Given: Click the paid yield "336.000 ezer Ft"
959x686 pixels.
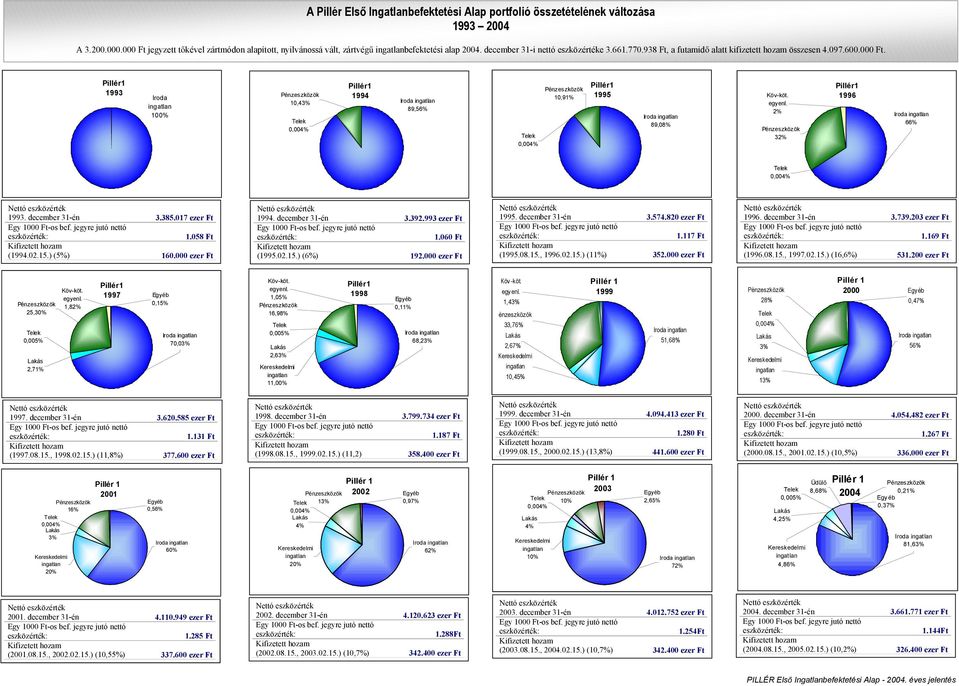Looking at the screenshot, I should tap(923, 453).
